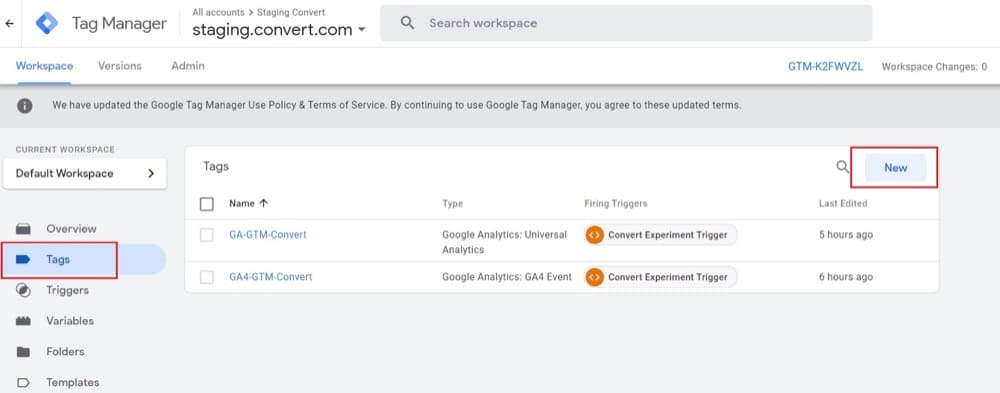Switch to the Versions tab
The image size is (1000, 393).
pyautogui.click(x=120, y=66)
